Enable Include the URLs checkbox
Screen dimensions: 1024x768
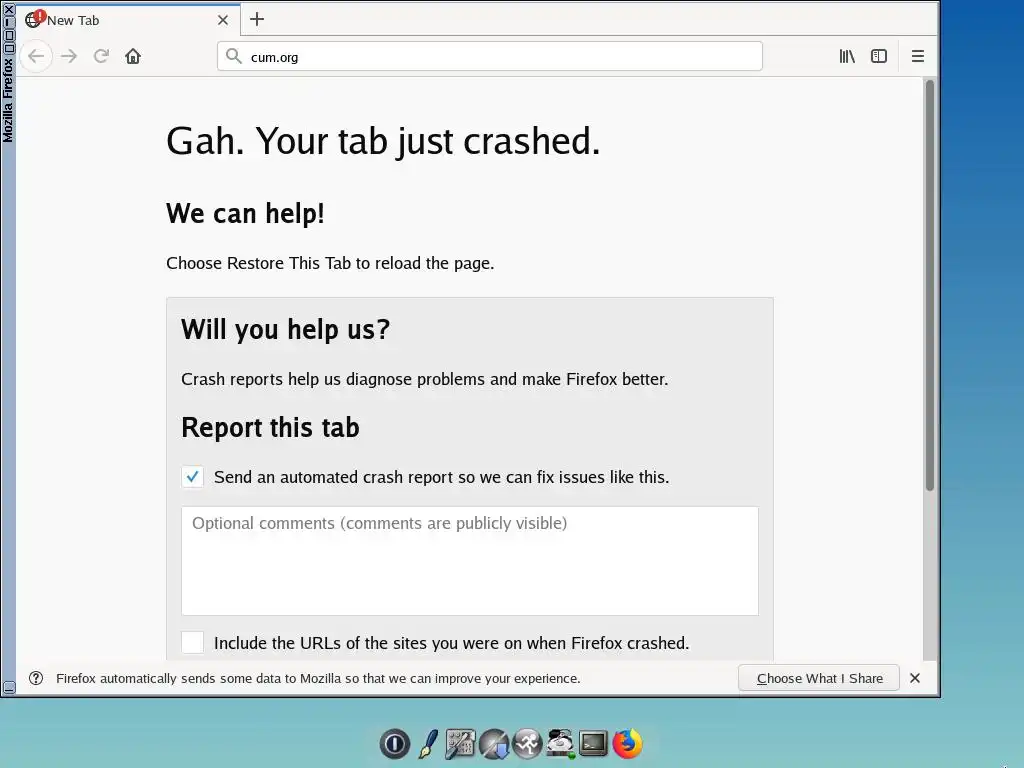tap(193, 643)
